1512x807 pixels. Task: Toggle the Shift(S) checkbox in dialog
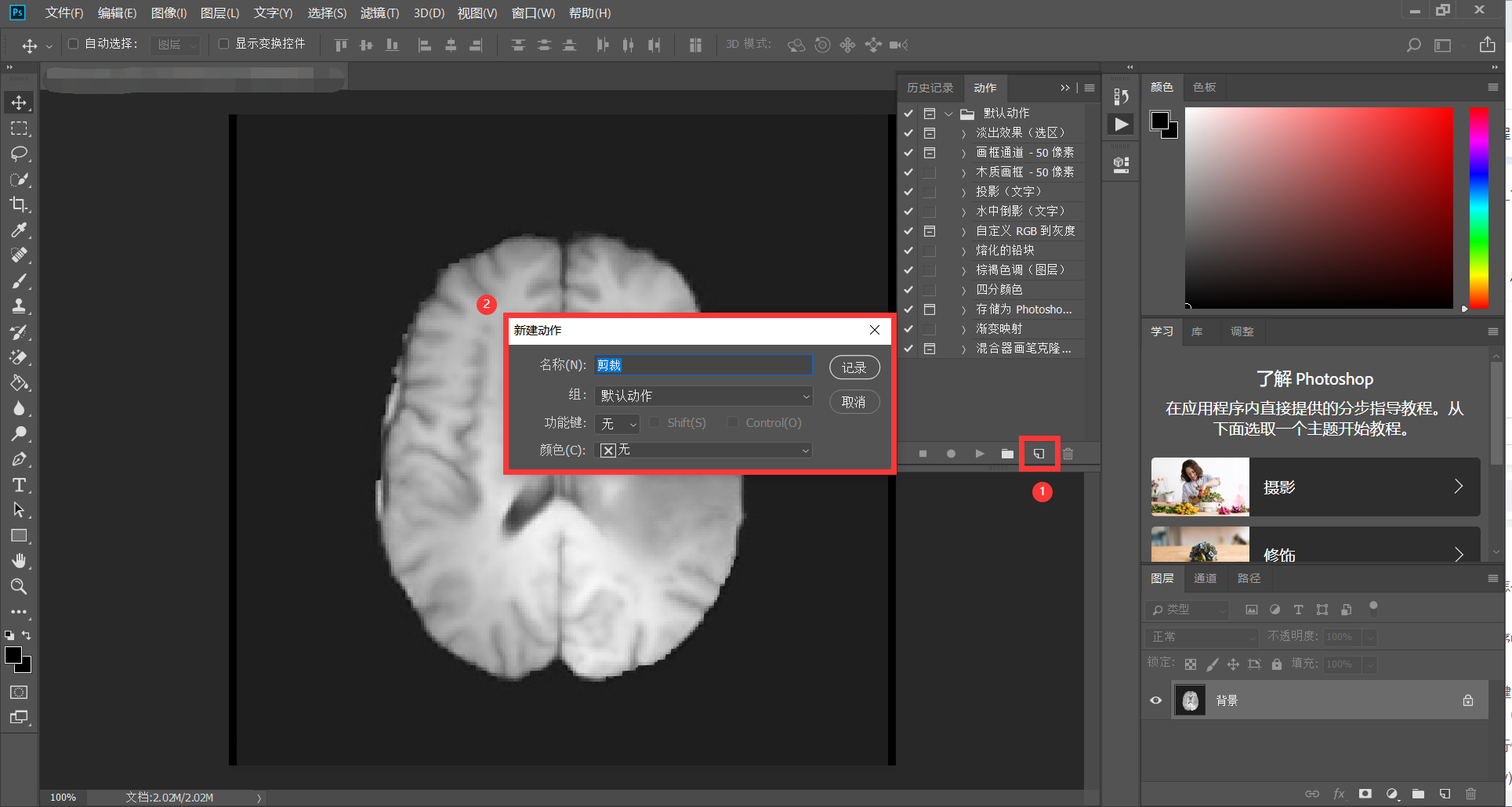click(654, 422)
